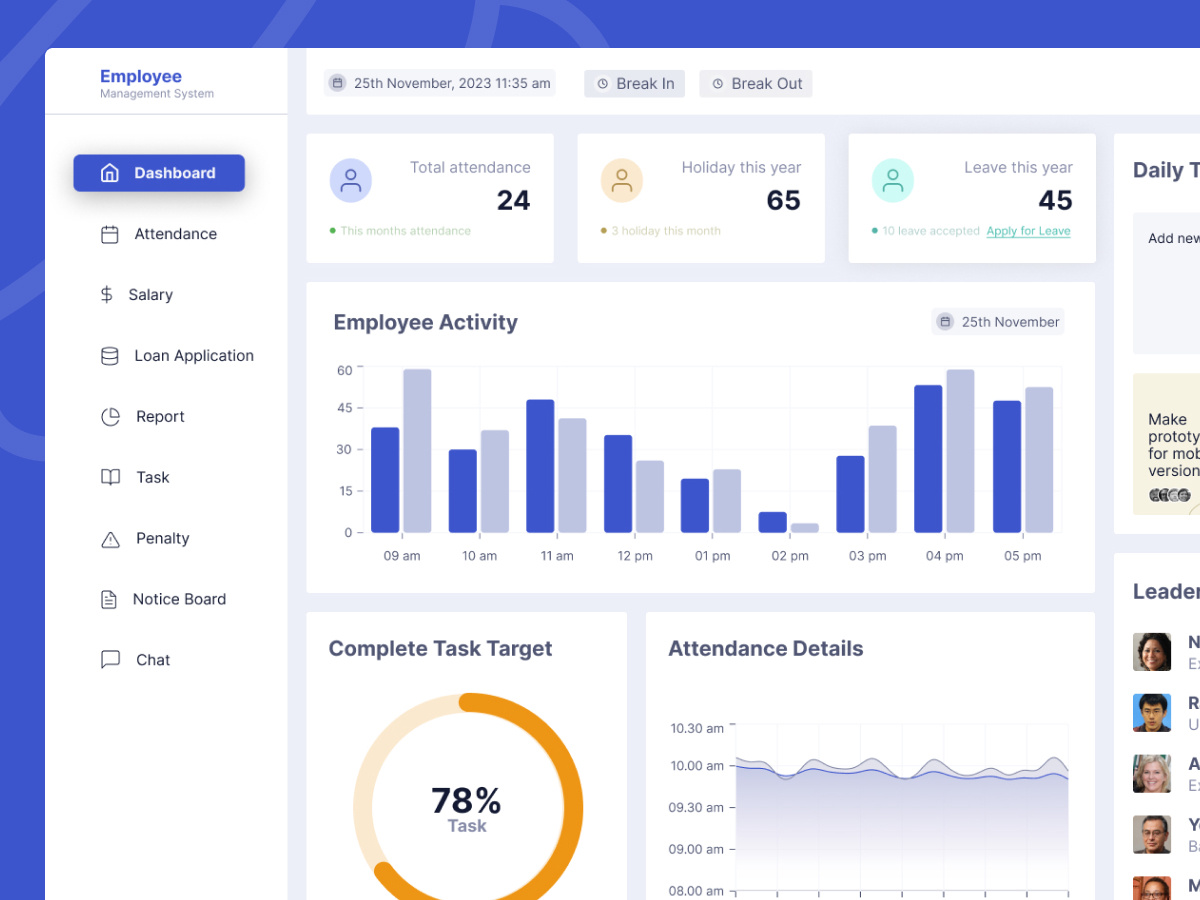The width and height of the screenshot is (1200, 900).
Task: Click the clock icon on Break Out
Action: point(716,84)
